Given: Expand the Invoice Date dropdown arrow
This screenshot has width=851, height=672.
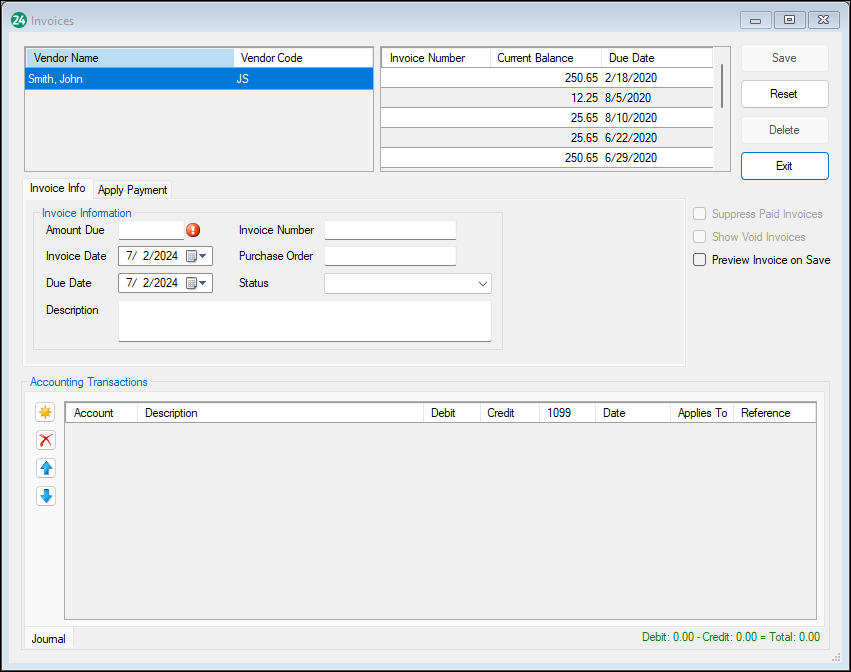Looking at the screenshot, I should 203,256.
